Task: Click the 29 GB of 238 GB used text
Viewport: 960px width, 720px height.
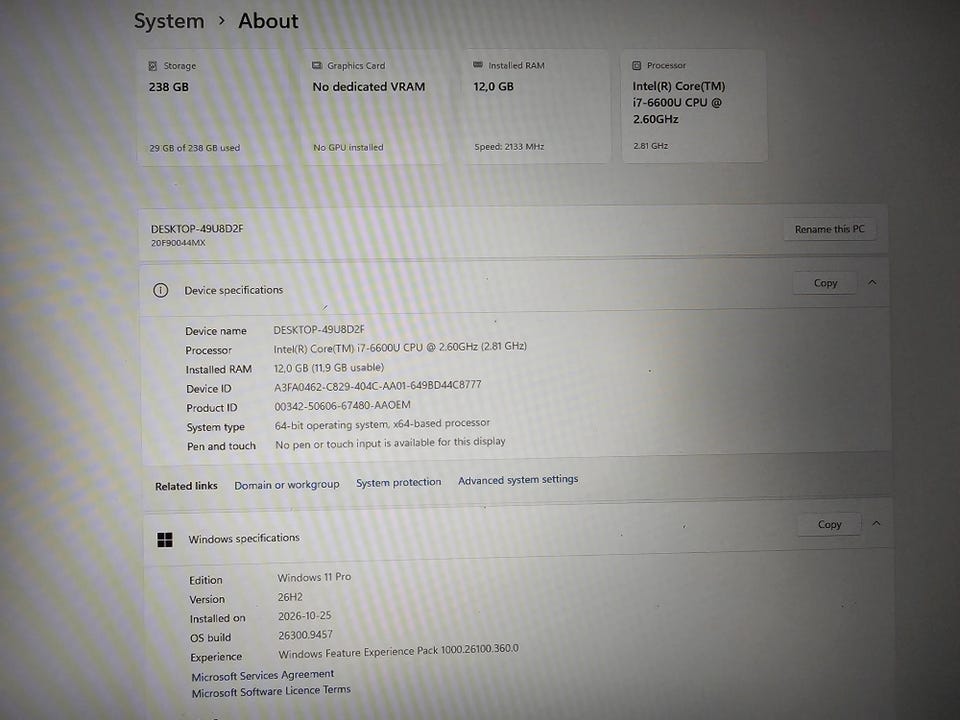Action: click(x=195, y=148)
